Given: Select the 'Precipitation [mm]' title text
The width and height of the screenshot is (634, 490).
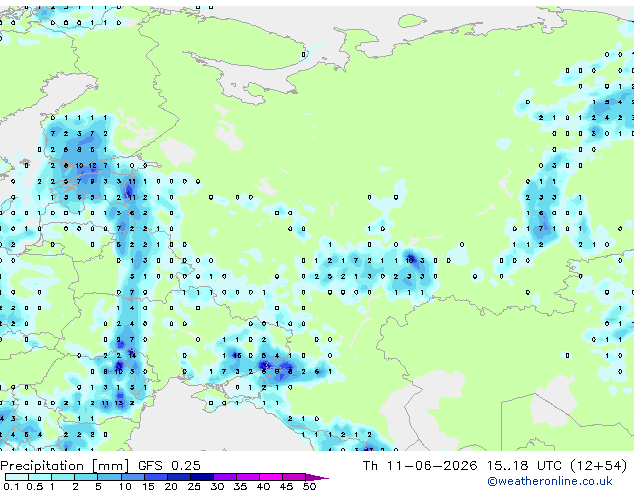Looking at the screenshot, I should tap(65, 466).
